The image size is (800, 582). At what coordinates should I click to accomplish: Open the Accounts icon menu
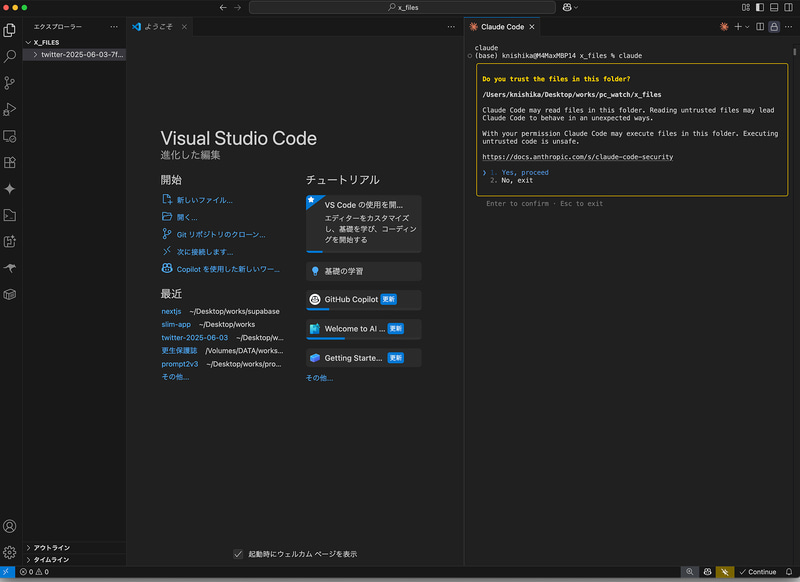(10, 526)
